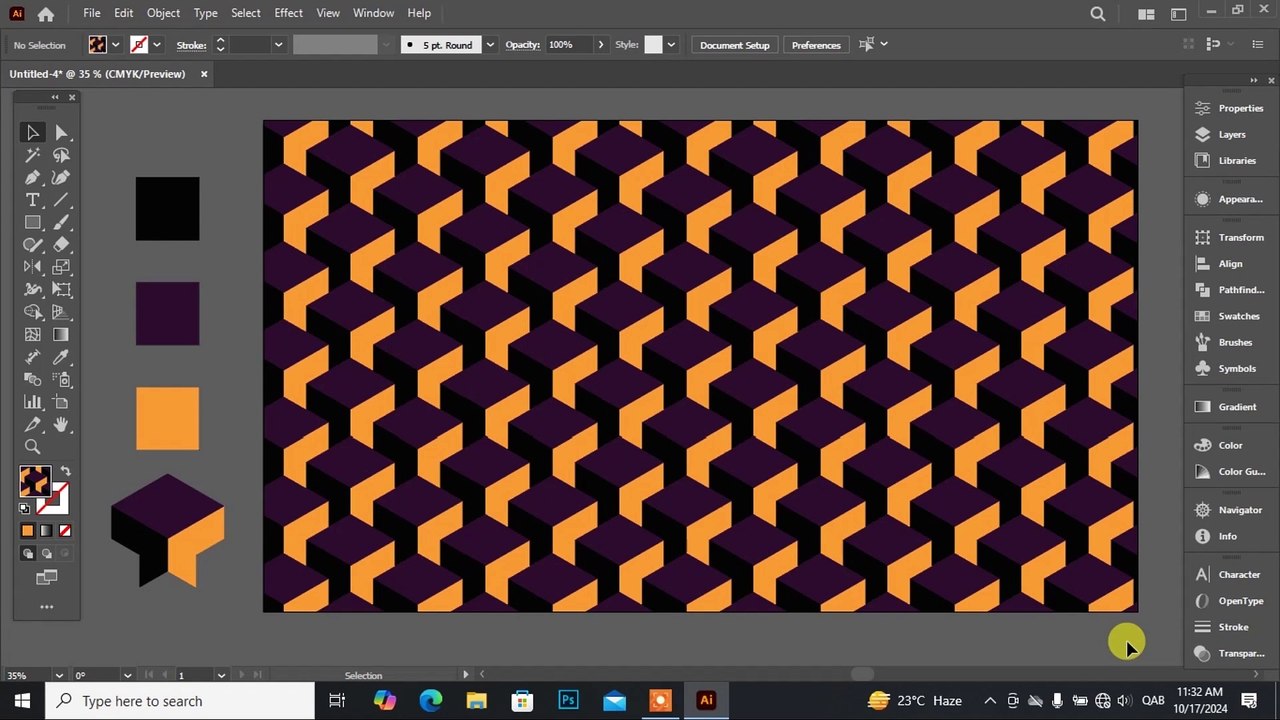
Task: Set paint mode to Gradient
Action: coord(46,531)
